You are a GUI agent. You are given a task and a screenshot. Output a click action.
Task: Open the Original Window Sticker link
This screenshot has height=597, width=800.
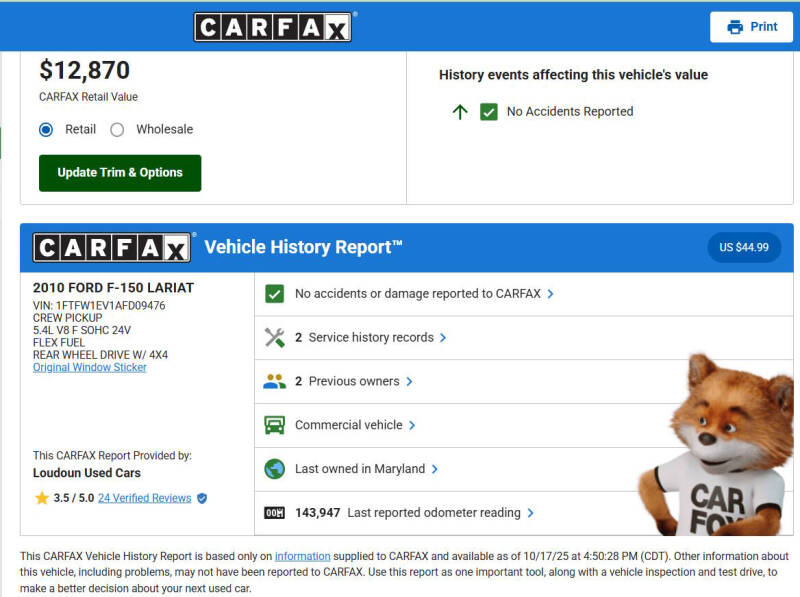click(90, 367)
